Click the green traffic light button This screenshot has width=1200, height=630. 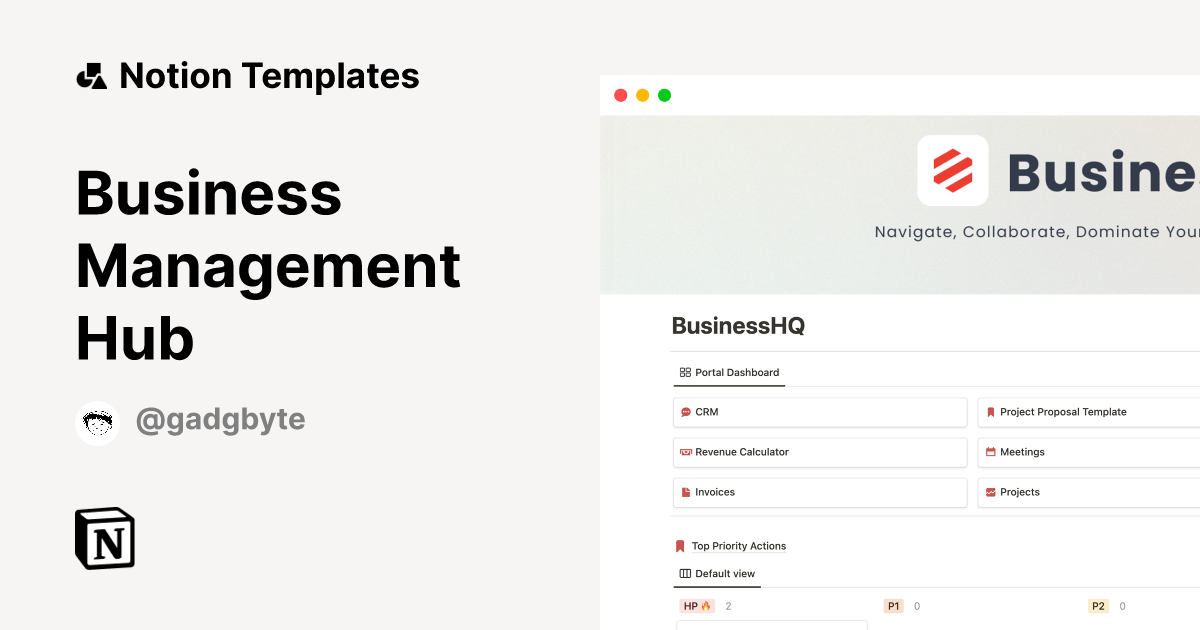(x=664, y=95)
